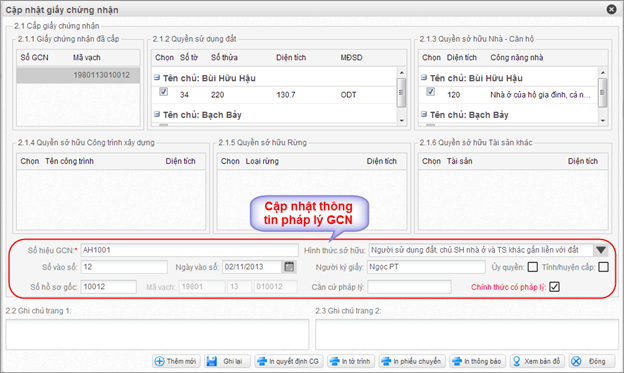Click the In tờ trình print button
The image size is (624, 373).
(351, 361)
